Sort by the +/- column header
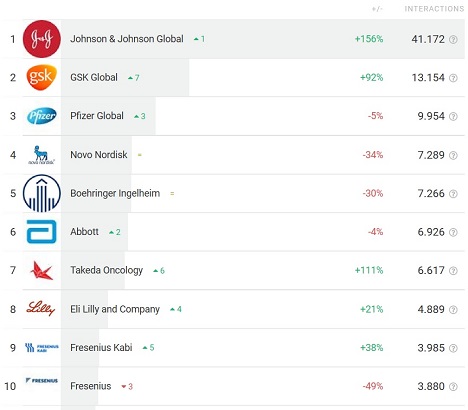 click(377, 9)
